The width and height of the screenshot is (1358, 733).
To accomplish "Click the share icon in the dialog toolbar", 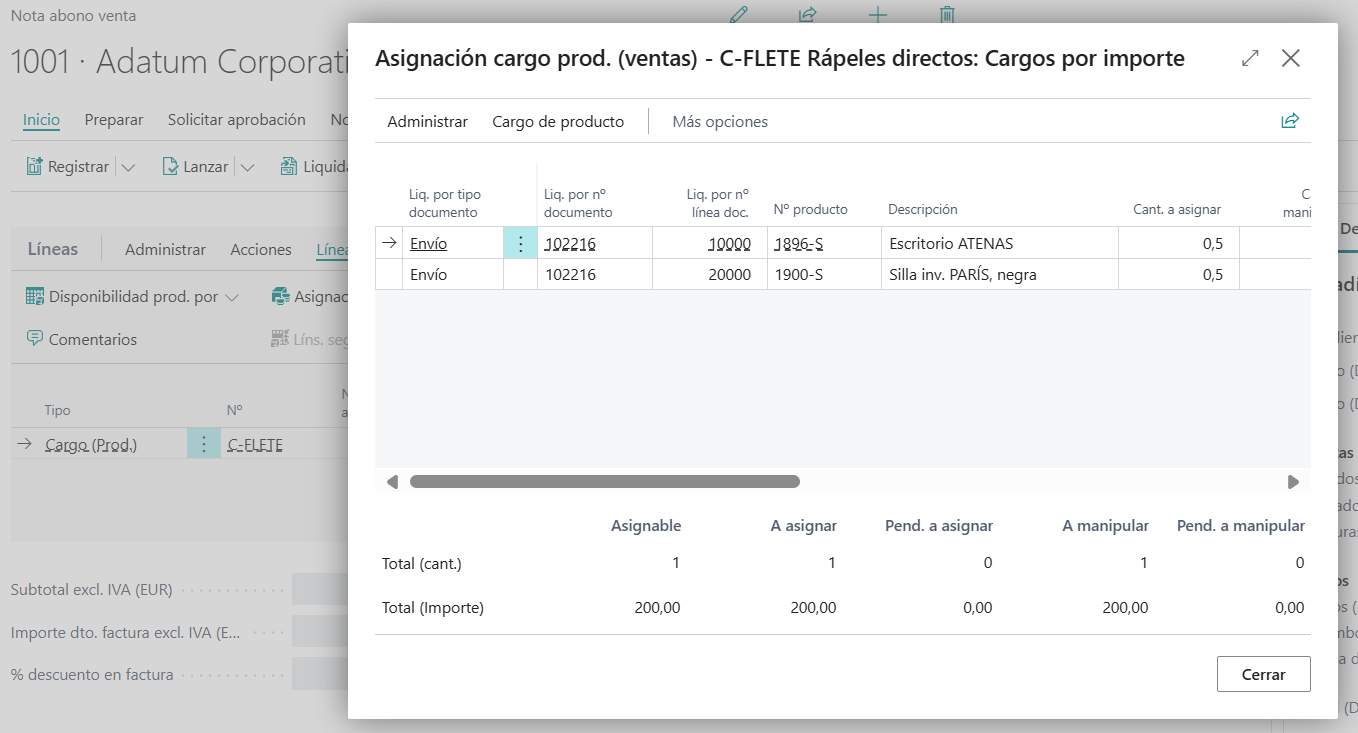I will pos(1290,121).
